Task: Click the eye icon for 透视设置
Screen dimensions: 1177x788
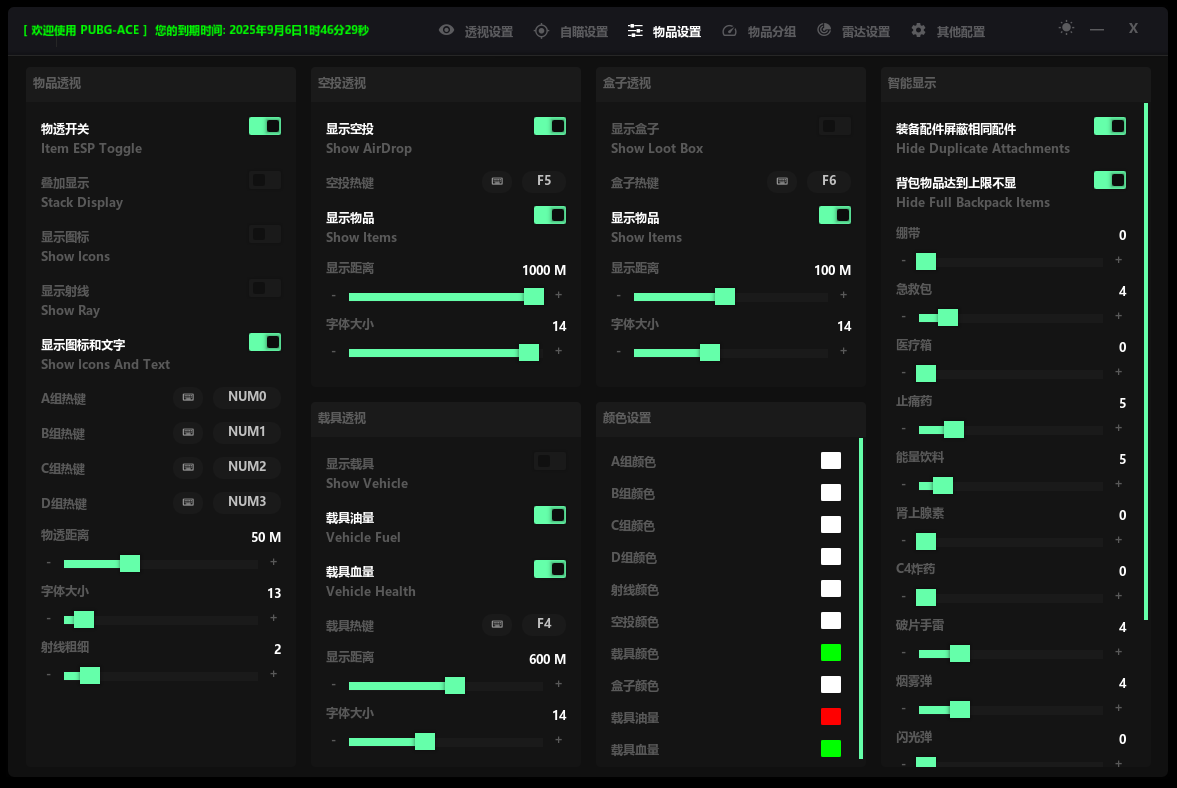Action: 446,31
